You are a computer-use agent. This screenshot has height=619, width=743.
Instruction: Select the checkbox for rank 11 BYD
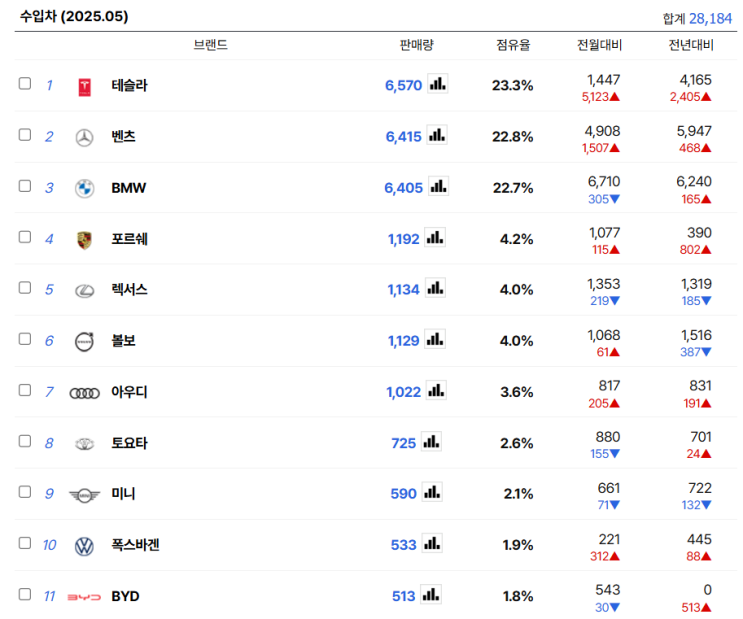(25, 594)
